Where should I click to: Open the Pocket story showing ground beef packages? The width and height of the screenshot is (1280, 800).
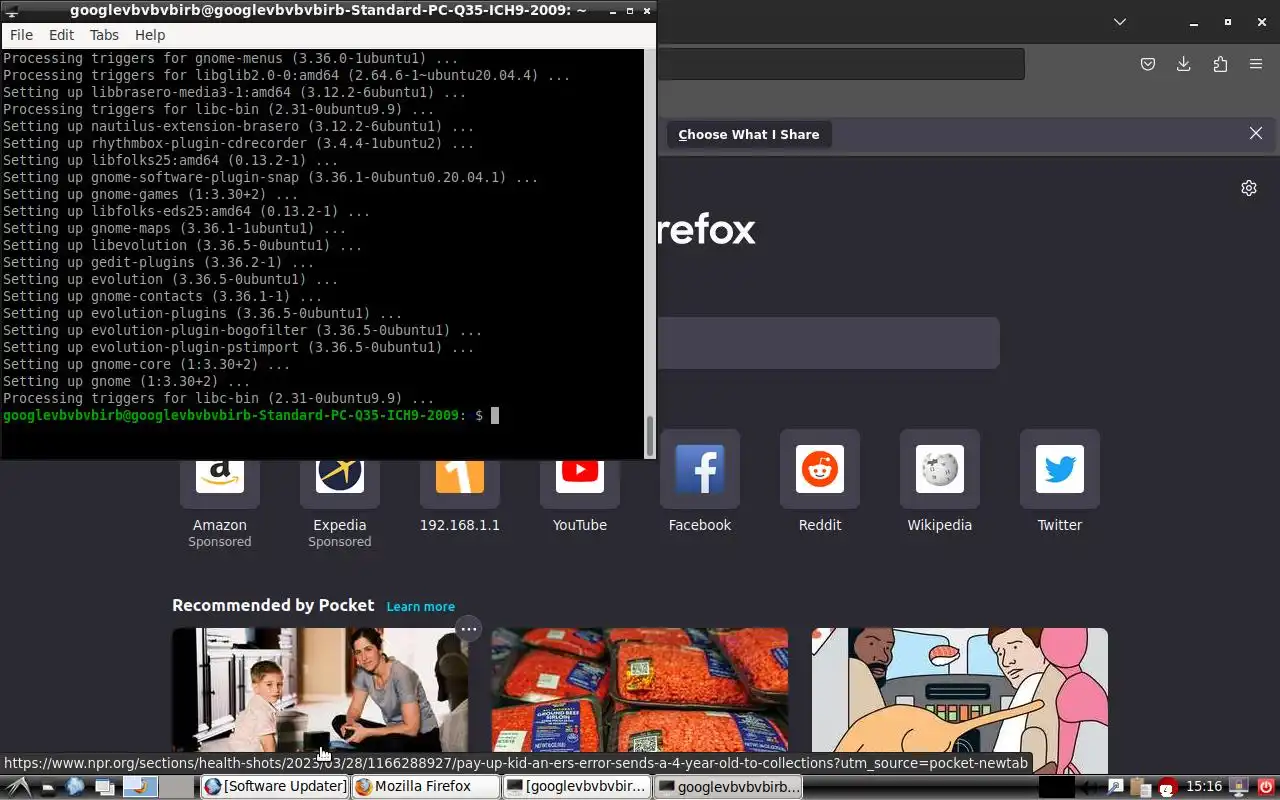(640, 690)
